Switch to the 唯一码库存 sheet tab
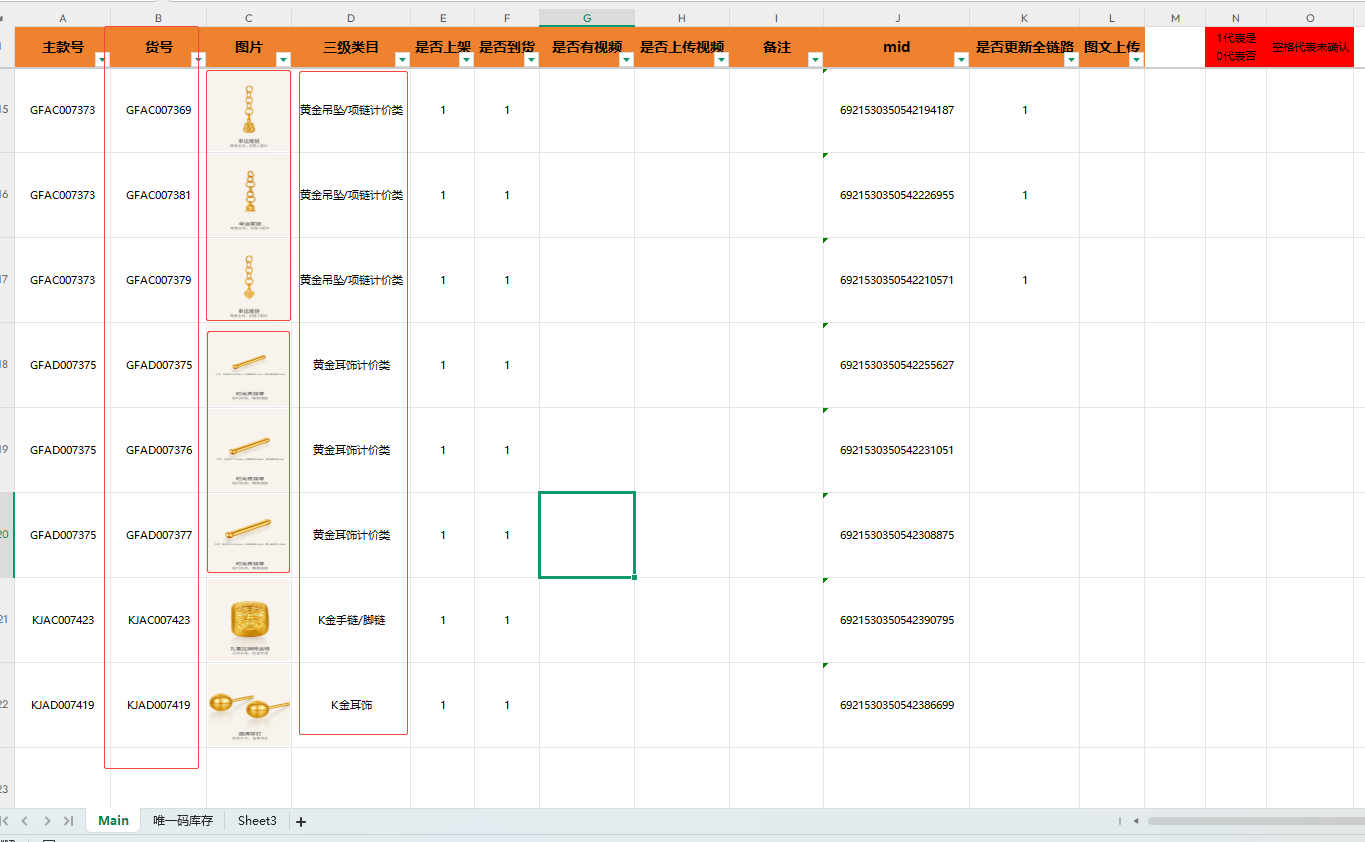1365x842 pixels. tap(183, 821)
